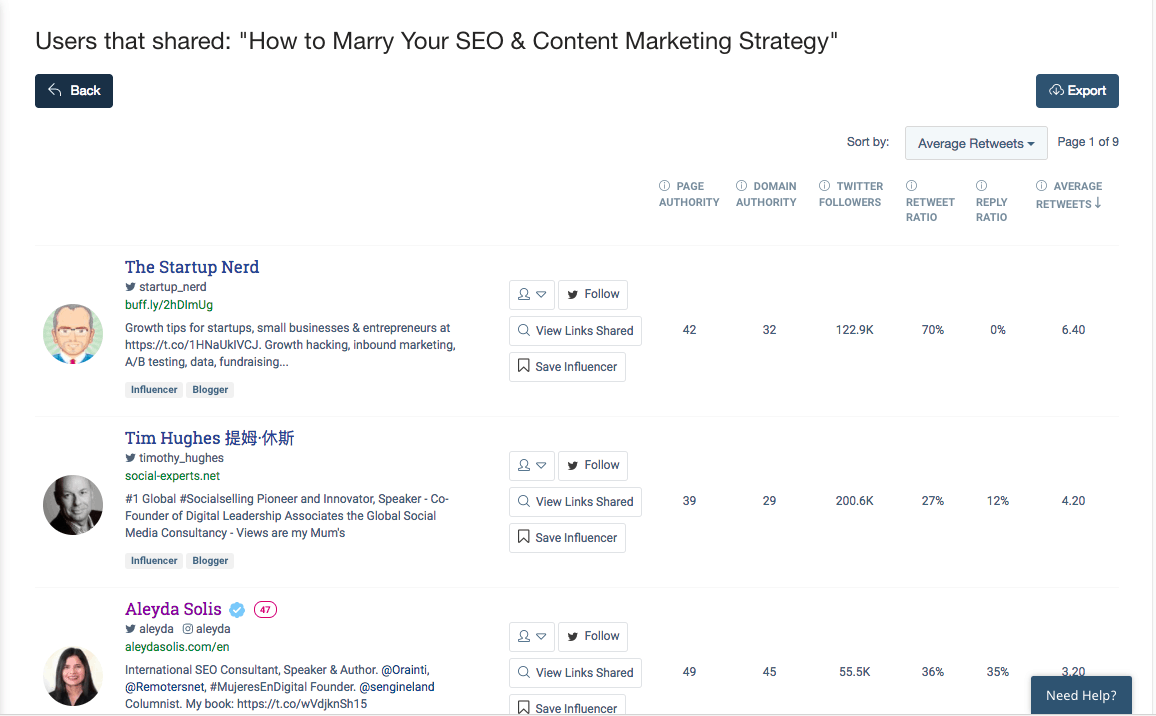Save The Startup Nerd as influencer
This screenshot has height=716, width=1156.
pos(567,367)
